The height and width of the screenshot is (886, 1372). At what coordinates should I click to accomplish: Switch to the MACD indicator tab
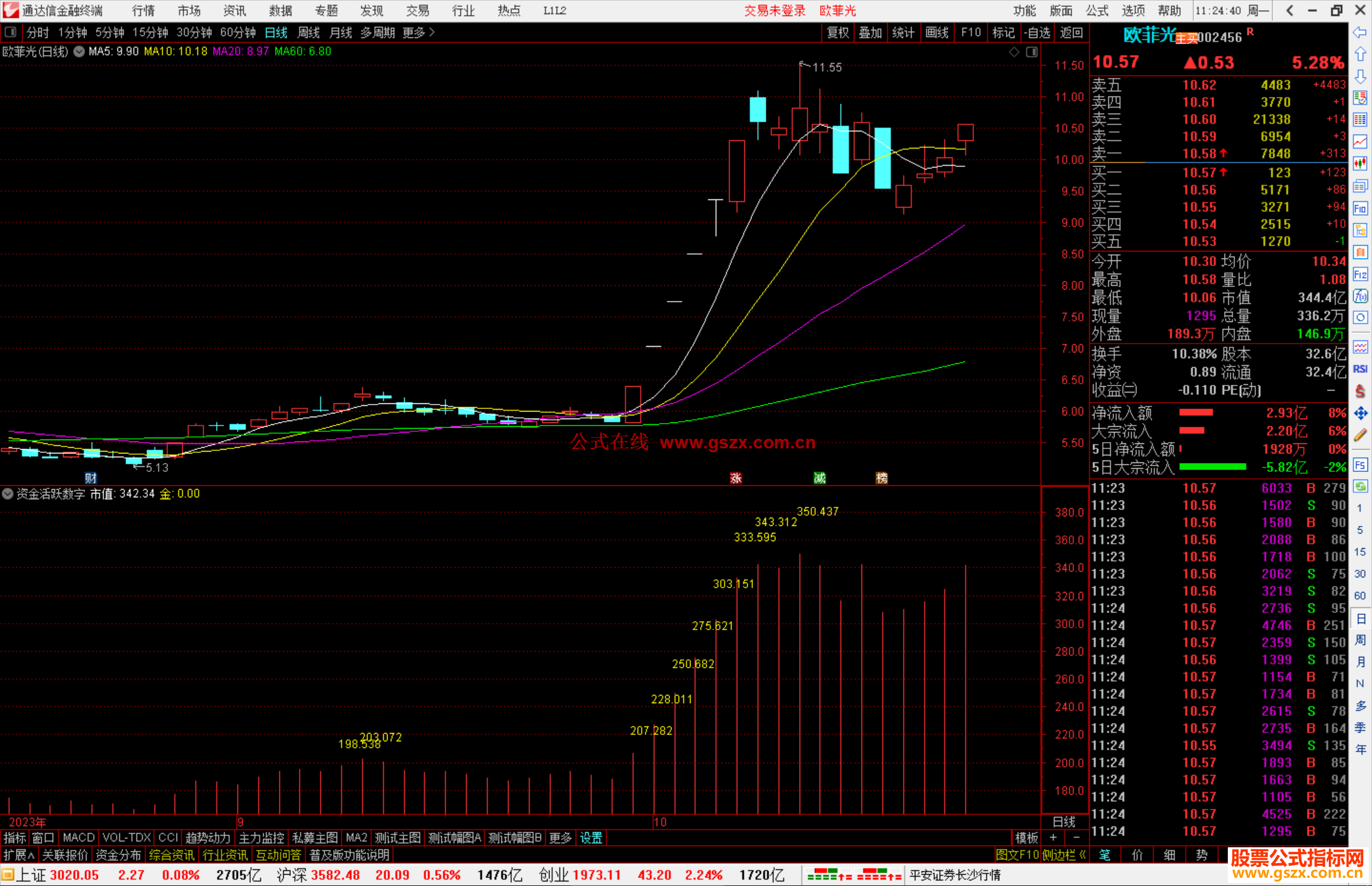coord(79,838)
